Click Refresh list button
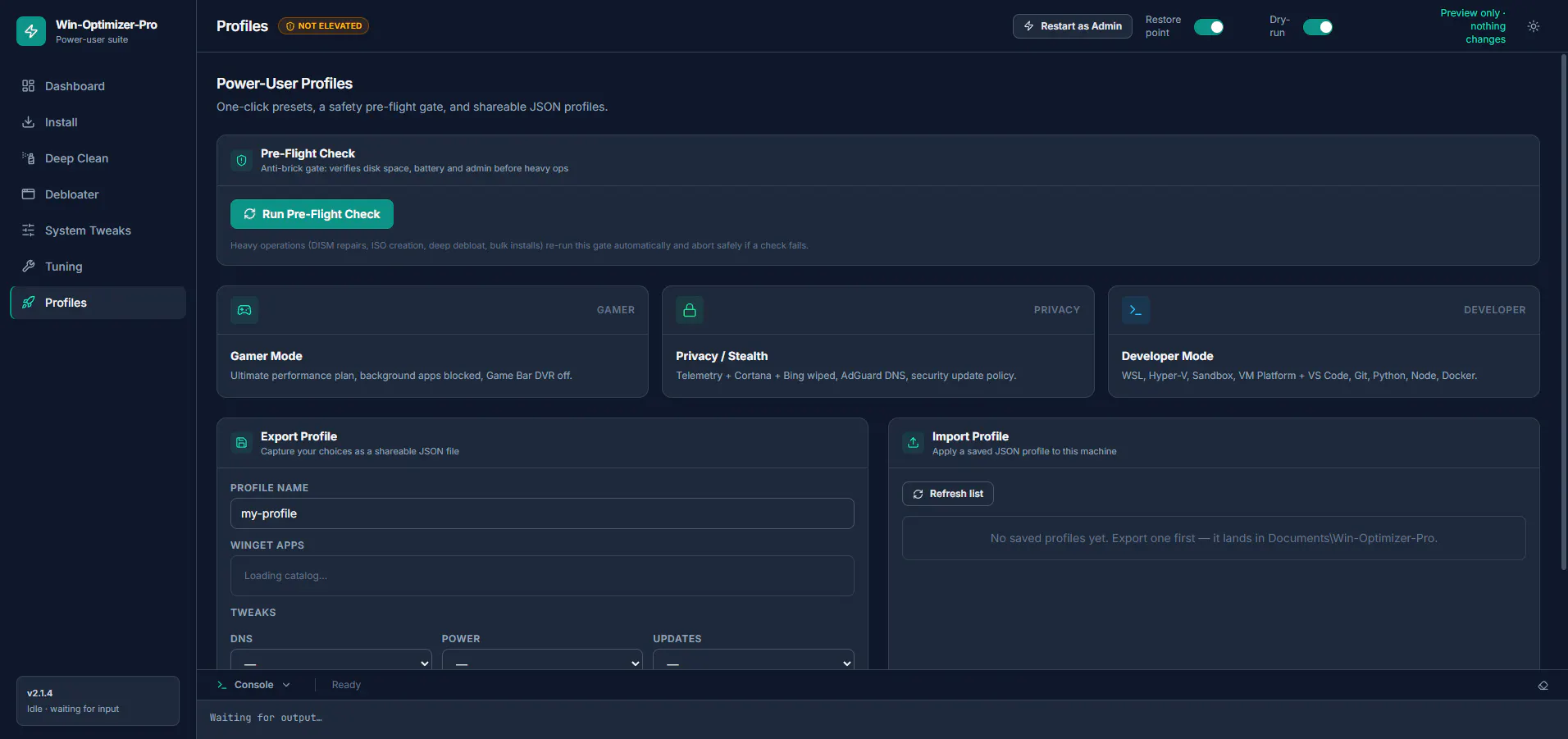 948,494
